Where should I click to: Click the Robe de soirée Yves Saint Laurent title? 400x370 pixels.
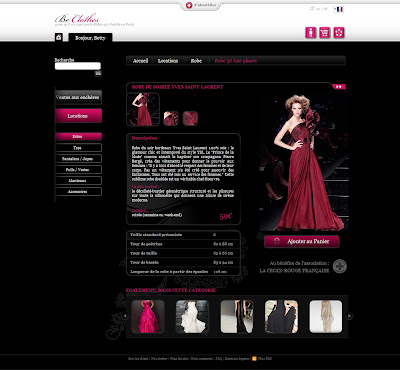coord(178,87)
